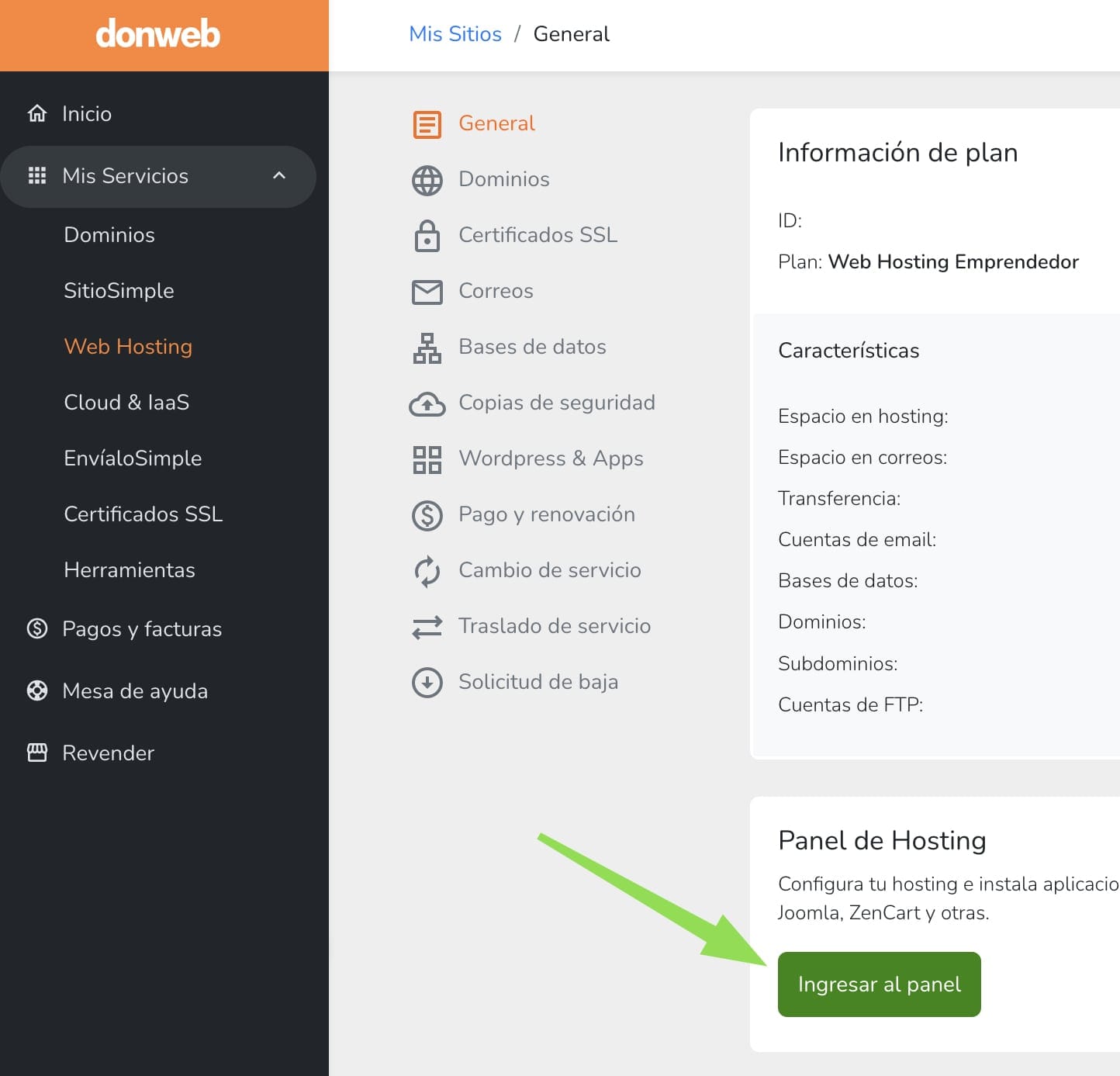This screenshot has height=1076, width=1120.
Task: Follow the Mis Sitios breadcrumb link
Action: point(455,34)
